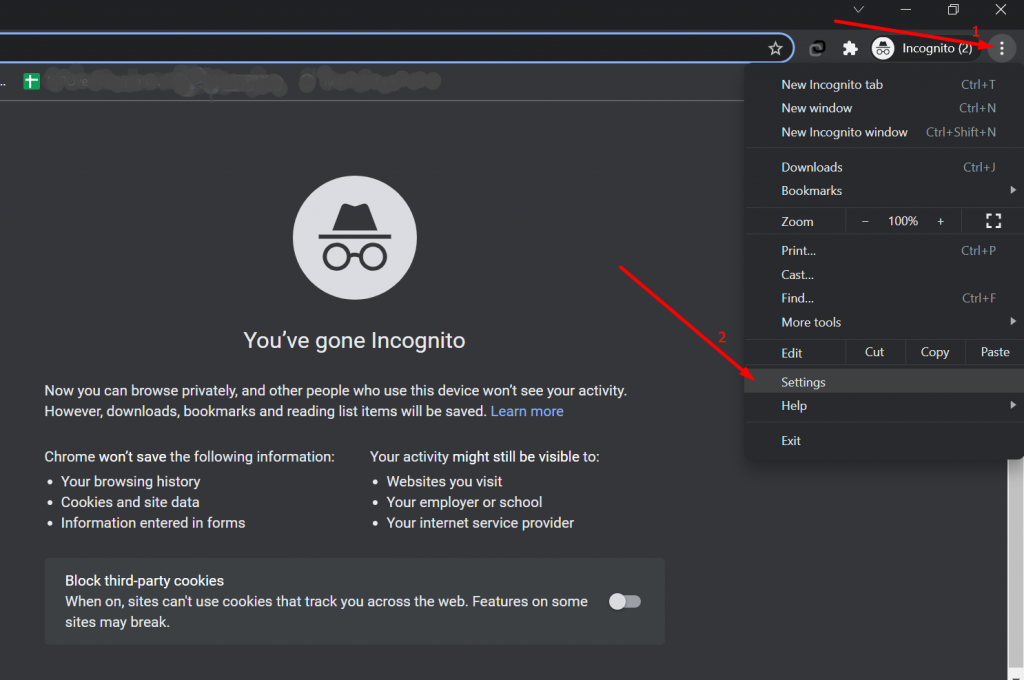Select New Incognito window menu item
1024x680 pixels.
coord(884,132)
